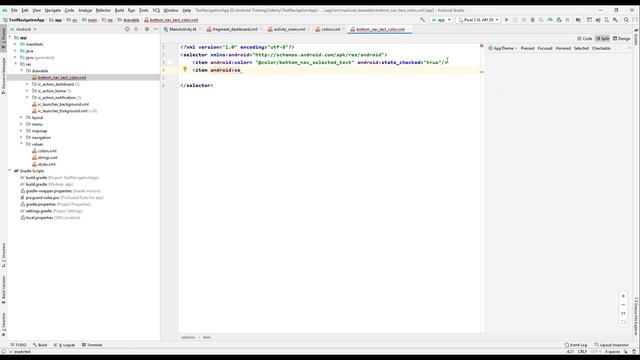
Task: Expand the layout folder
Action: [21, 118]
